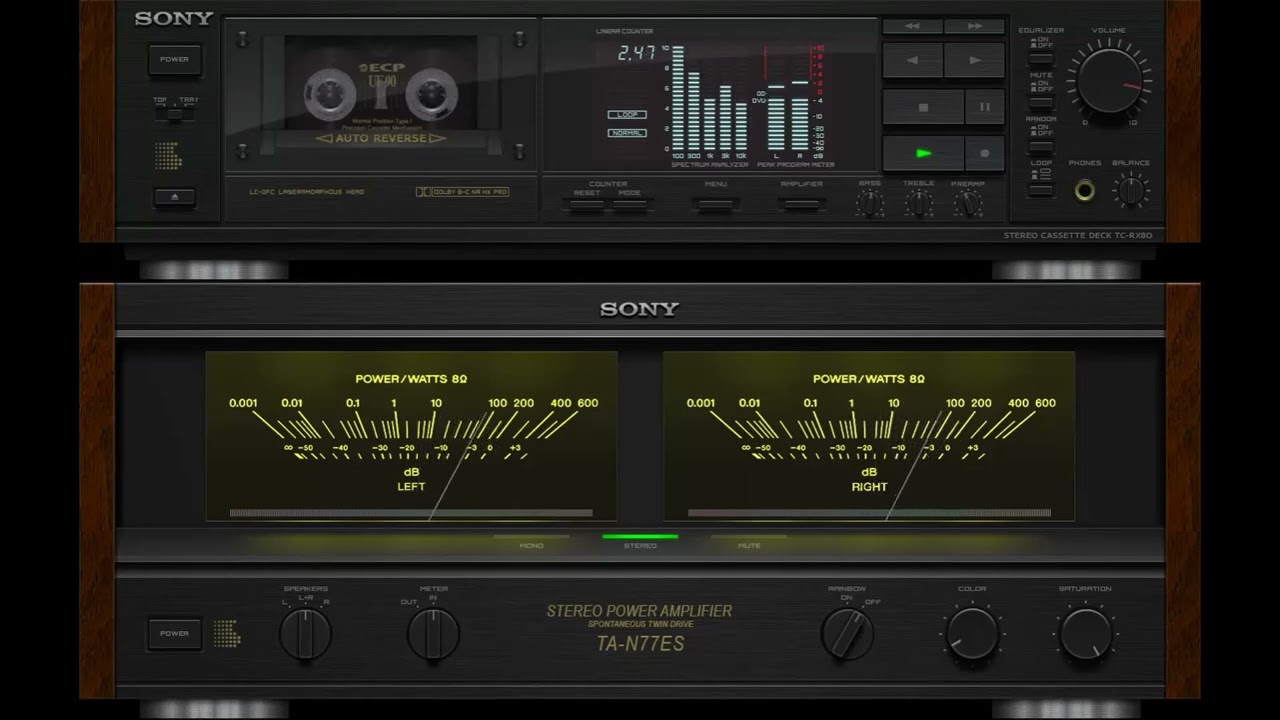Click the spectrum analyzer bars
Image resolution: width=1280 pixels, height=720 pixels.
click(710, 99)
